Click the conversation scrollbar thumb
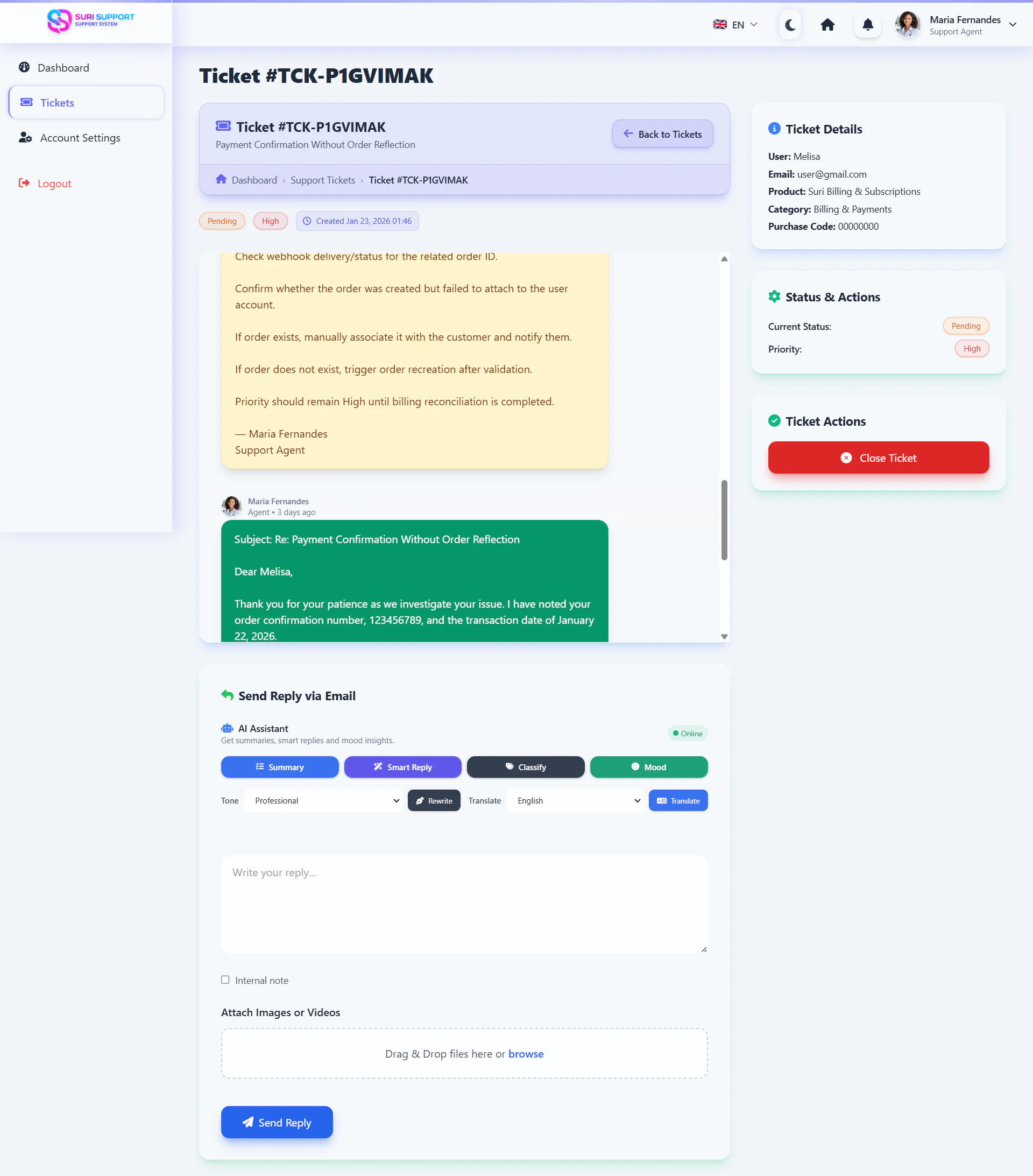Viewport: 1033px width, 1176px height. coord(724,519)
